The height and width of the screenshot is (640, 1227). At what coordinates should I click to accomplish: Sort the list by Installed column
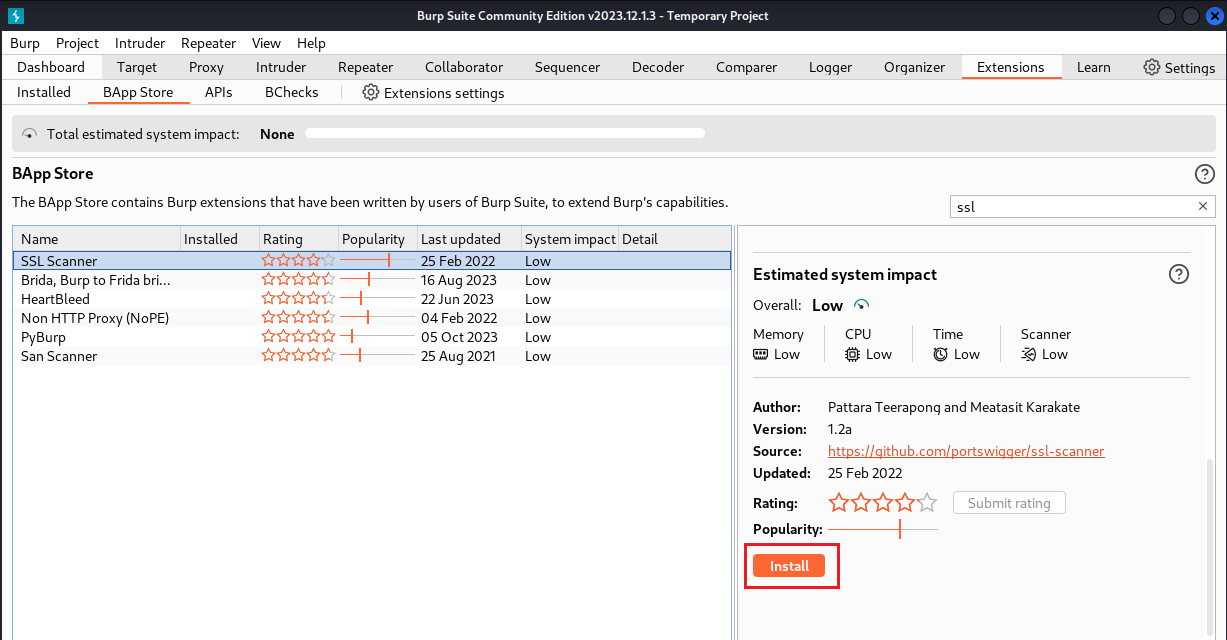(219, 239)
